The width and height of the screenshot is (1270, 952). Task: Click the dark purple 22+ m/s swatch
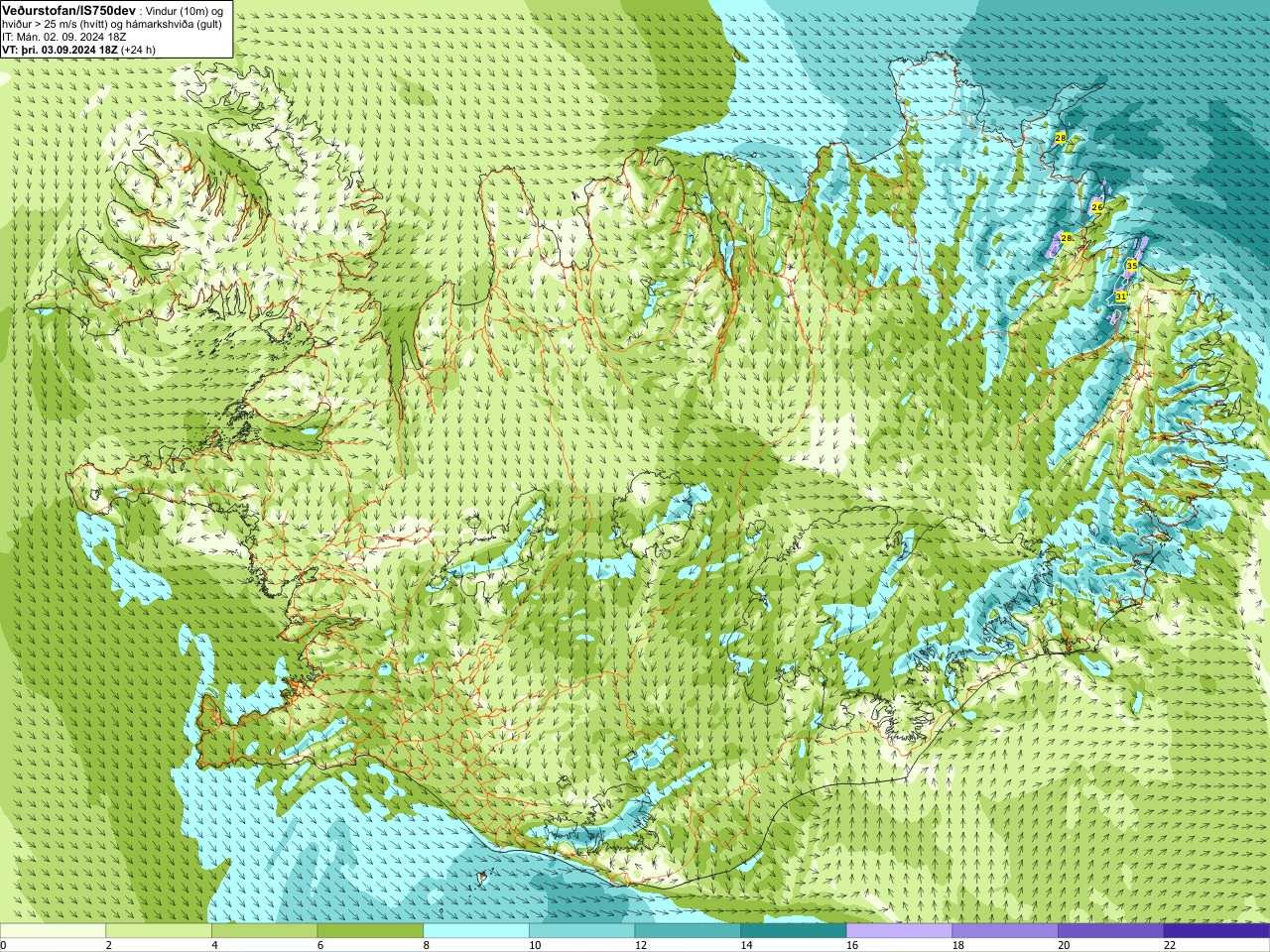coord(1217,931)
